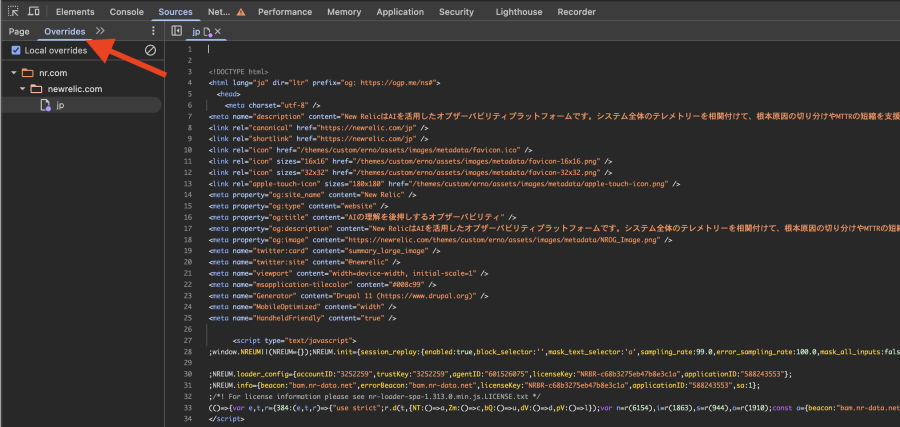
Task: Collapse the newrelic.com folder arrow
Action: coord(22,89)
